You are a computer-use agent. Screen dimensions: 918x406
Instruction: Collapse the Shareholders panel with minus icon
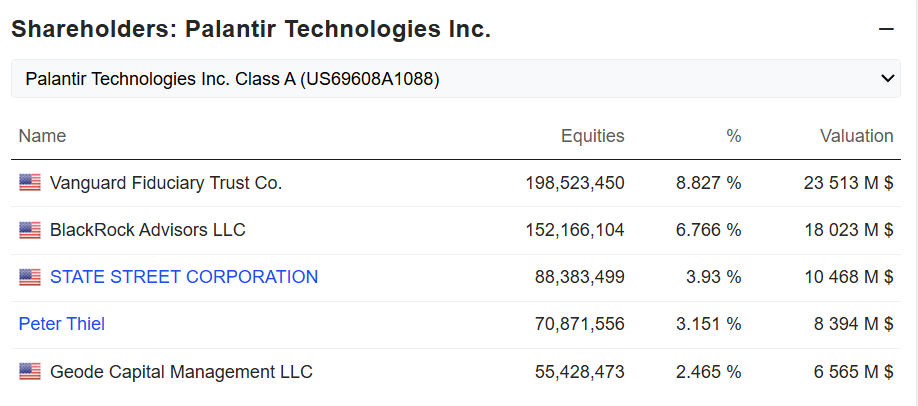click(x=886, y=29)
